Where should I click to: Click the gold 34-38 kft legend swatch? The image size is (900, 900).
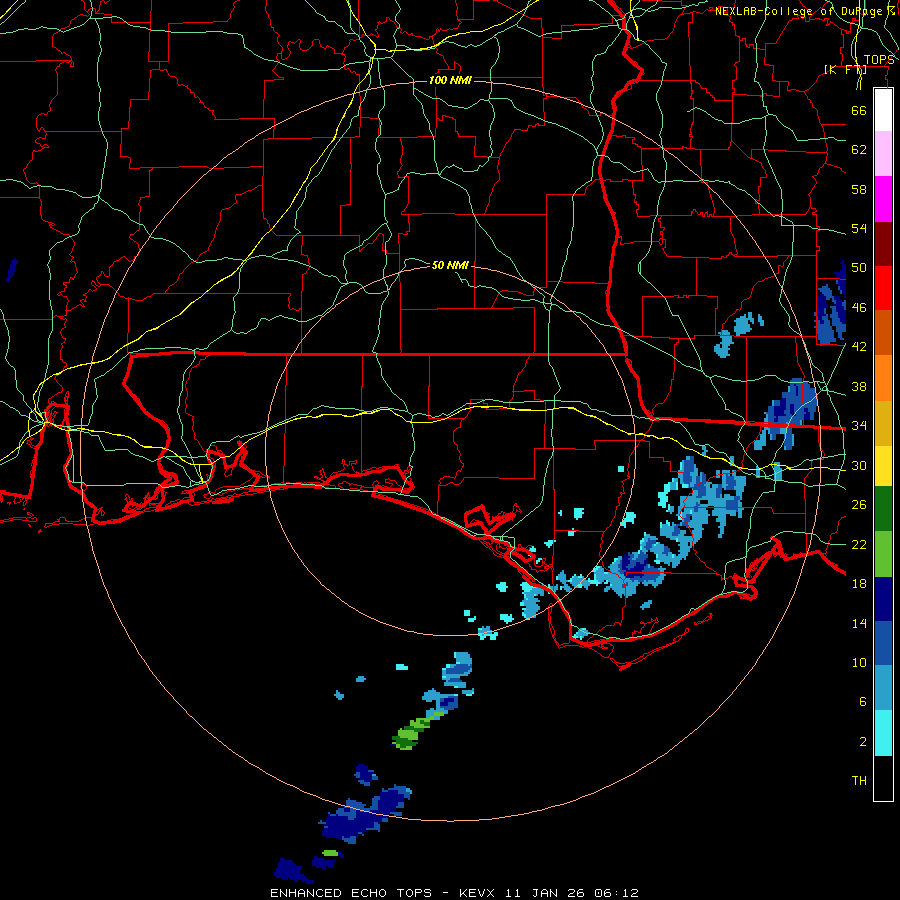(x=883, y=423)
